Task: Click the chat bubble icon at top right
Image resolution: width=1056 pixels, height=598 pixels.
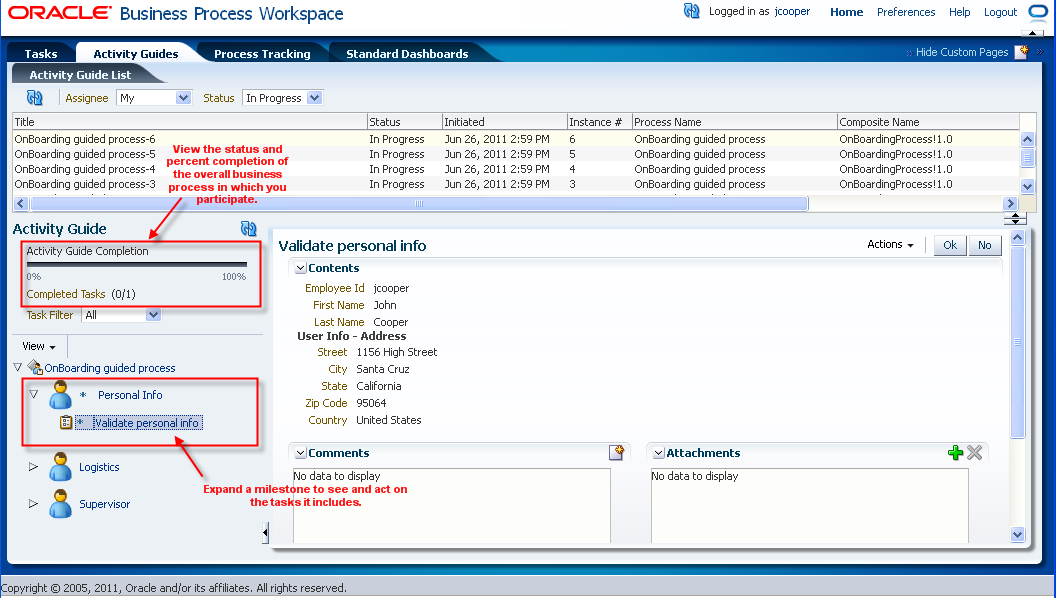Action: pyautogui.click(x=1038, y=11)
